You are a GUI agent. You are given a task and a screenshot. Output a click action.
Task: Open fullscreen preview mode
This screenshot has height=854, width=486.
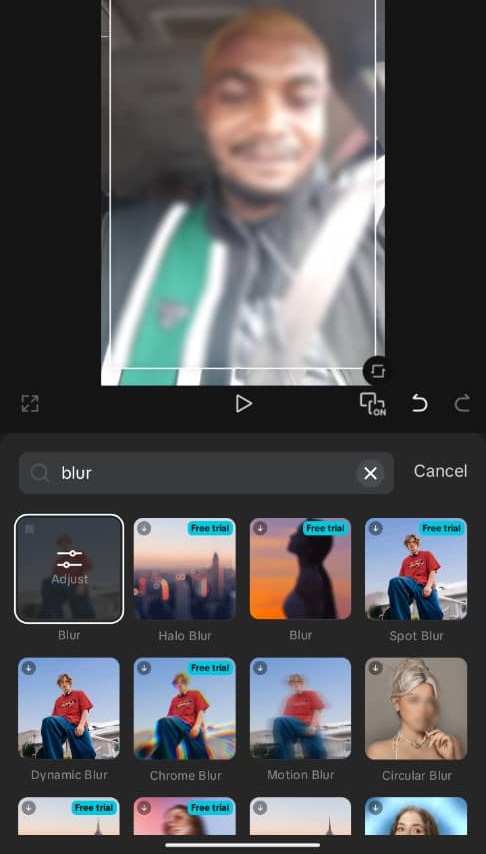(x=30, y=404)
